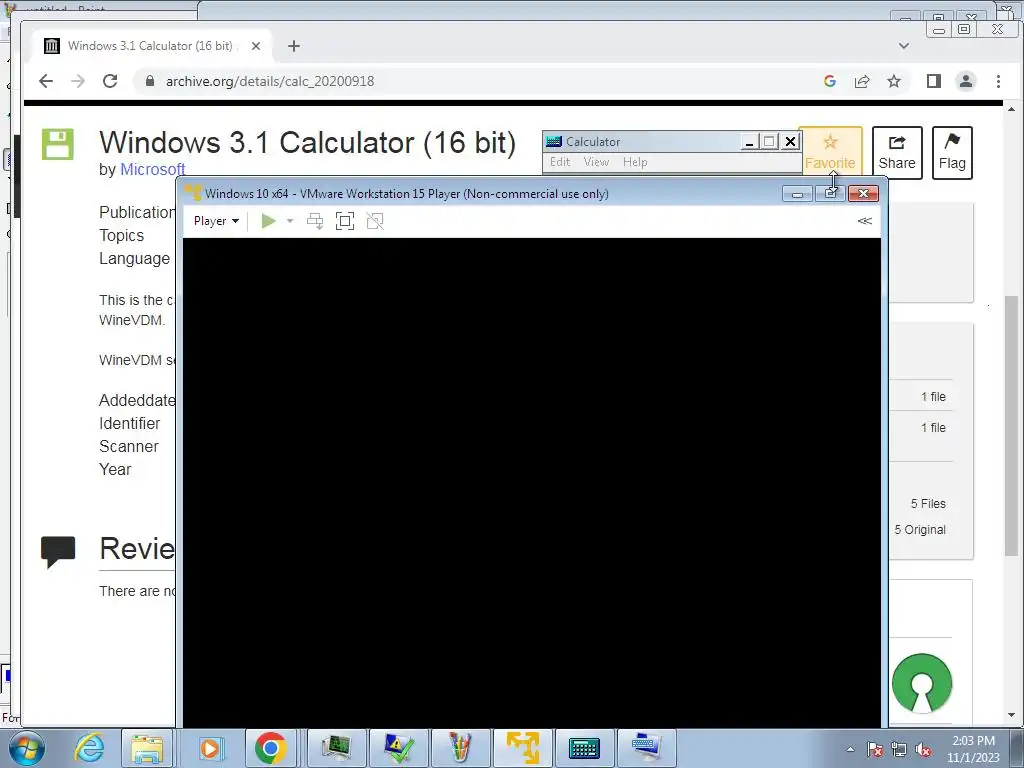Bookmark this page with the star icon
The image size is (1024, 768).
[x=894, y=81]
